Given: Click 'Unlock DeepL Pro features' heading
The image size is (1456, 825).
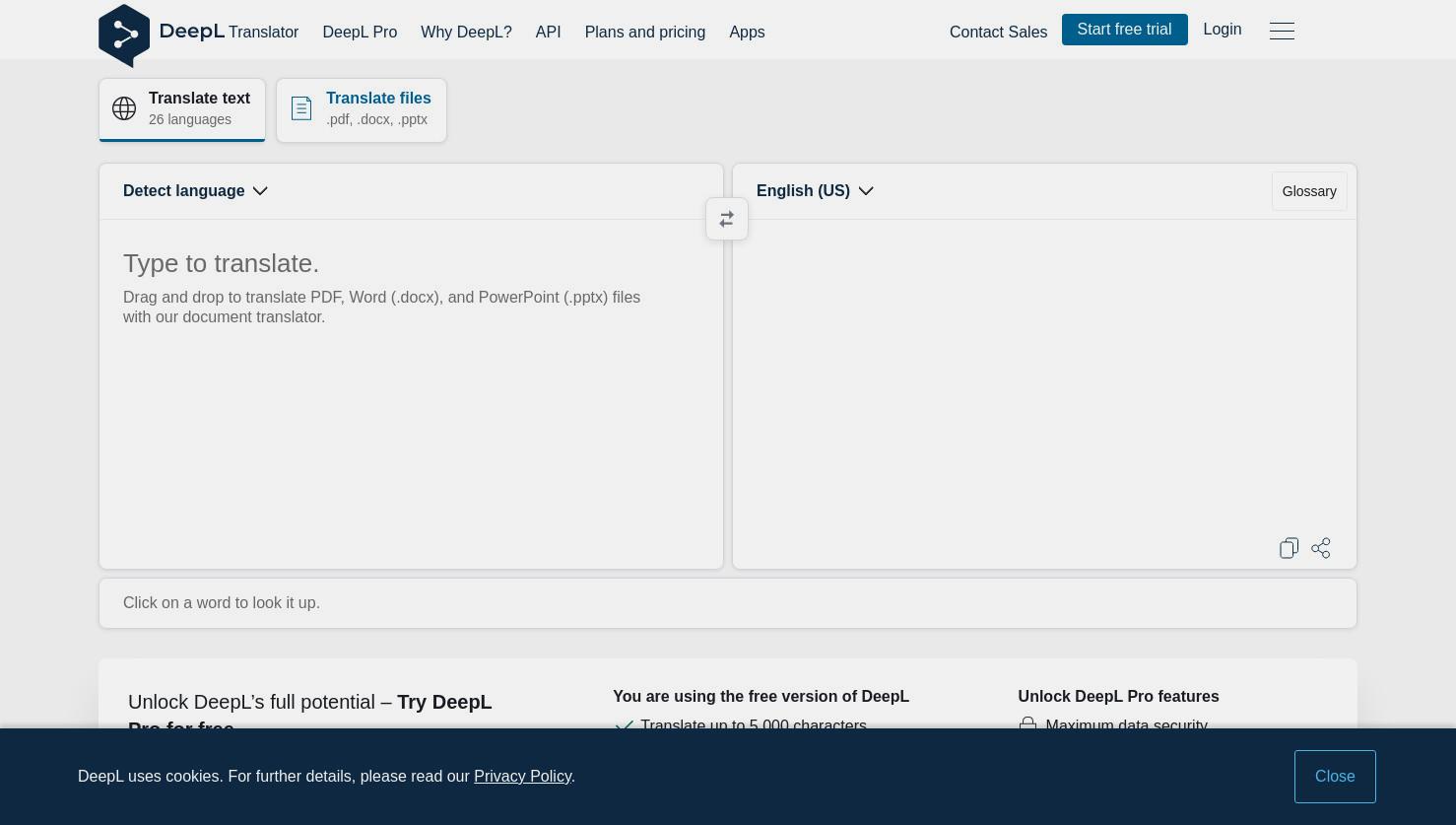Looking at the screenshot, I should (1118, 697).
